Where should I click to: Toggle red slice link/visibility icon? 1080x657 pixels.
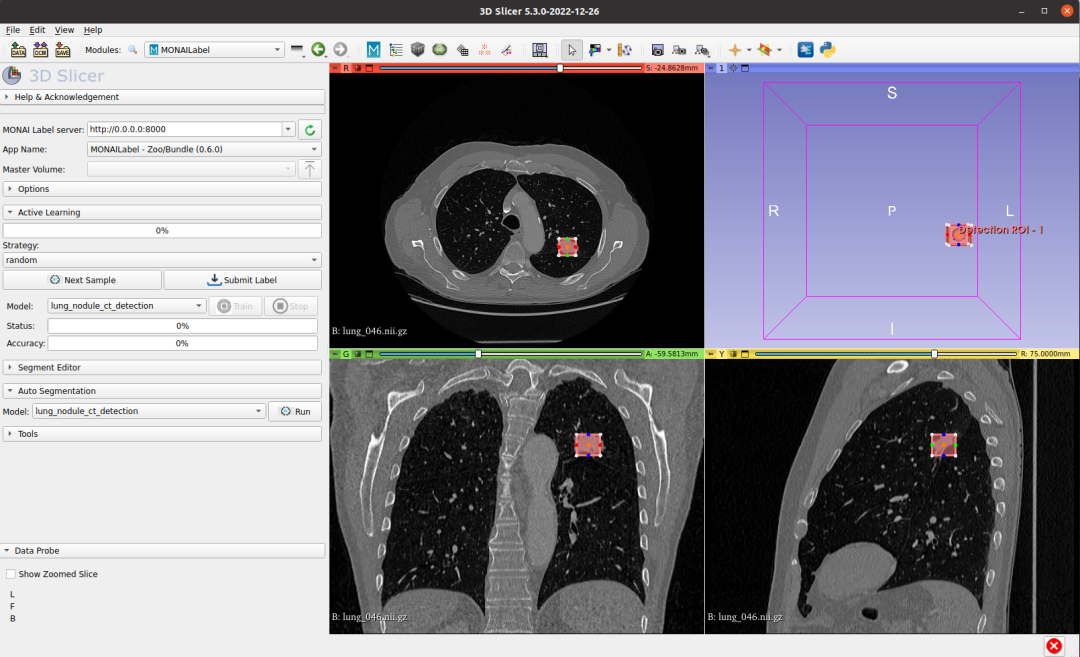(357, 68)
